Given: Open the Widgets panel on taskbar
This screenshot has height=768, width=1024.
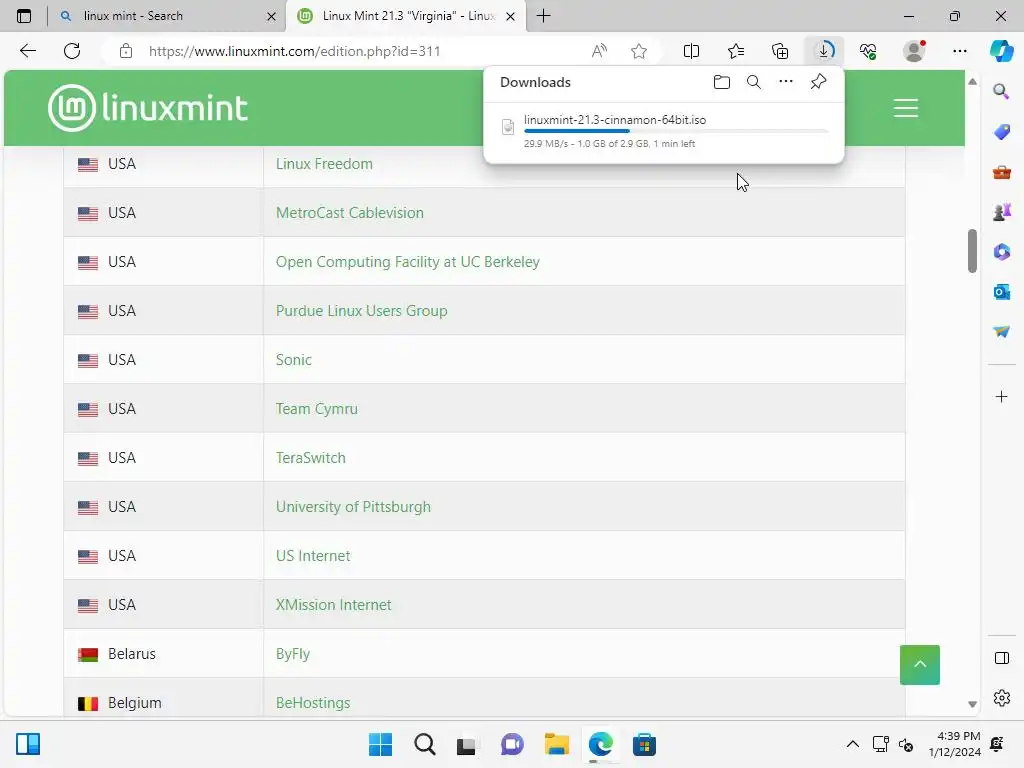Looking at the screenshot, I should pyautogui.click(x=27, y=744).
